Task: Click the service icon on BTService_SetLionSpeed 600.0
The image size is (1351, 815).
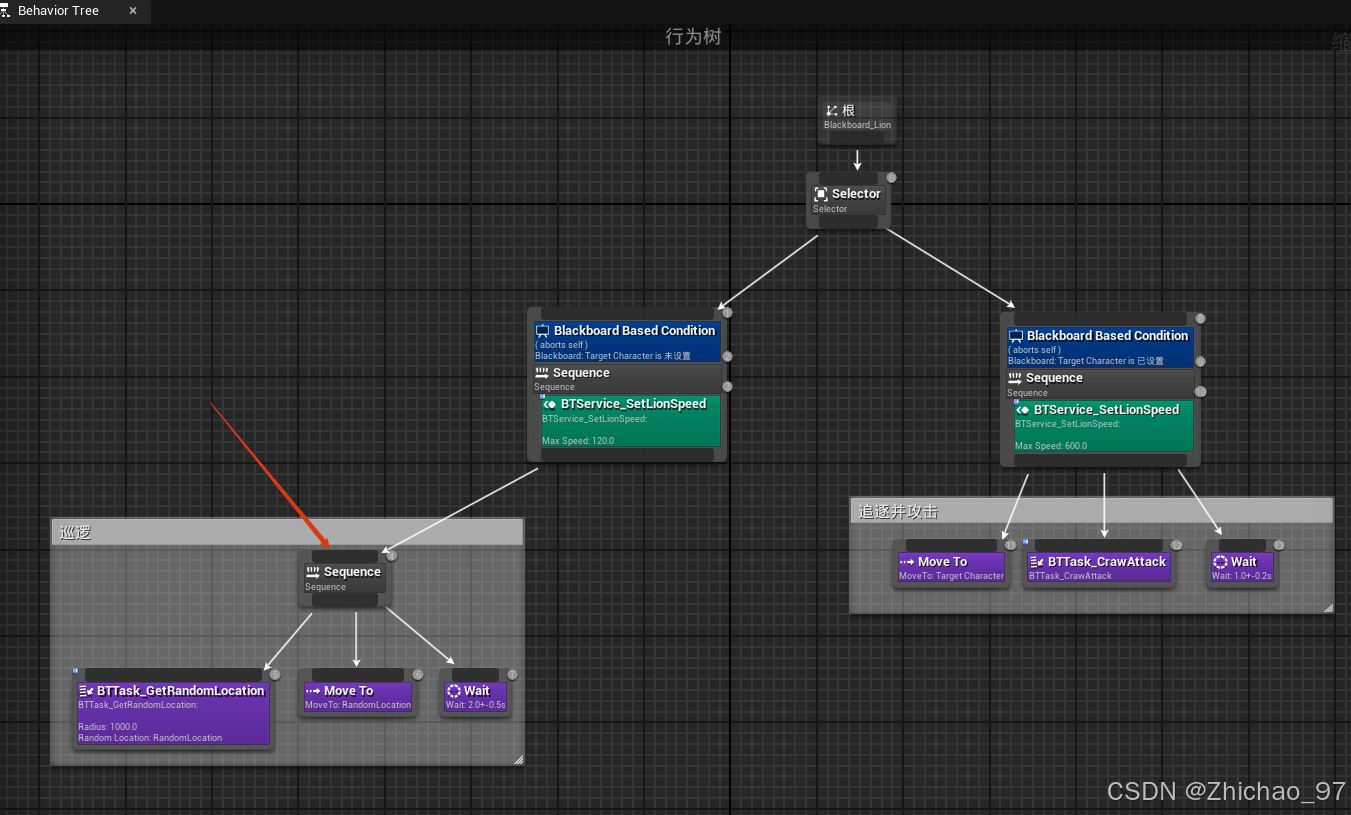Action: pos(1023,410)
